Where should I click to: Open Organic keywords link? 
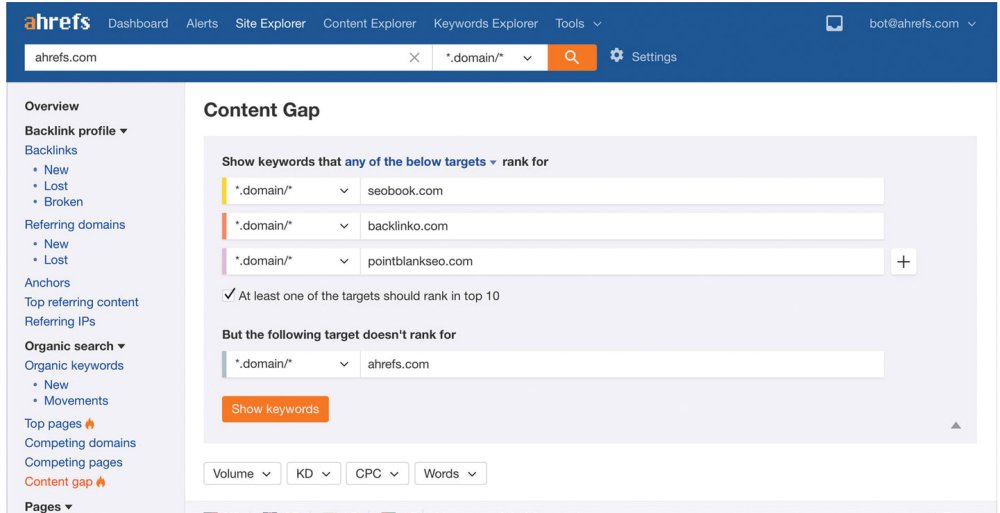[74, 366]
